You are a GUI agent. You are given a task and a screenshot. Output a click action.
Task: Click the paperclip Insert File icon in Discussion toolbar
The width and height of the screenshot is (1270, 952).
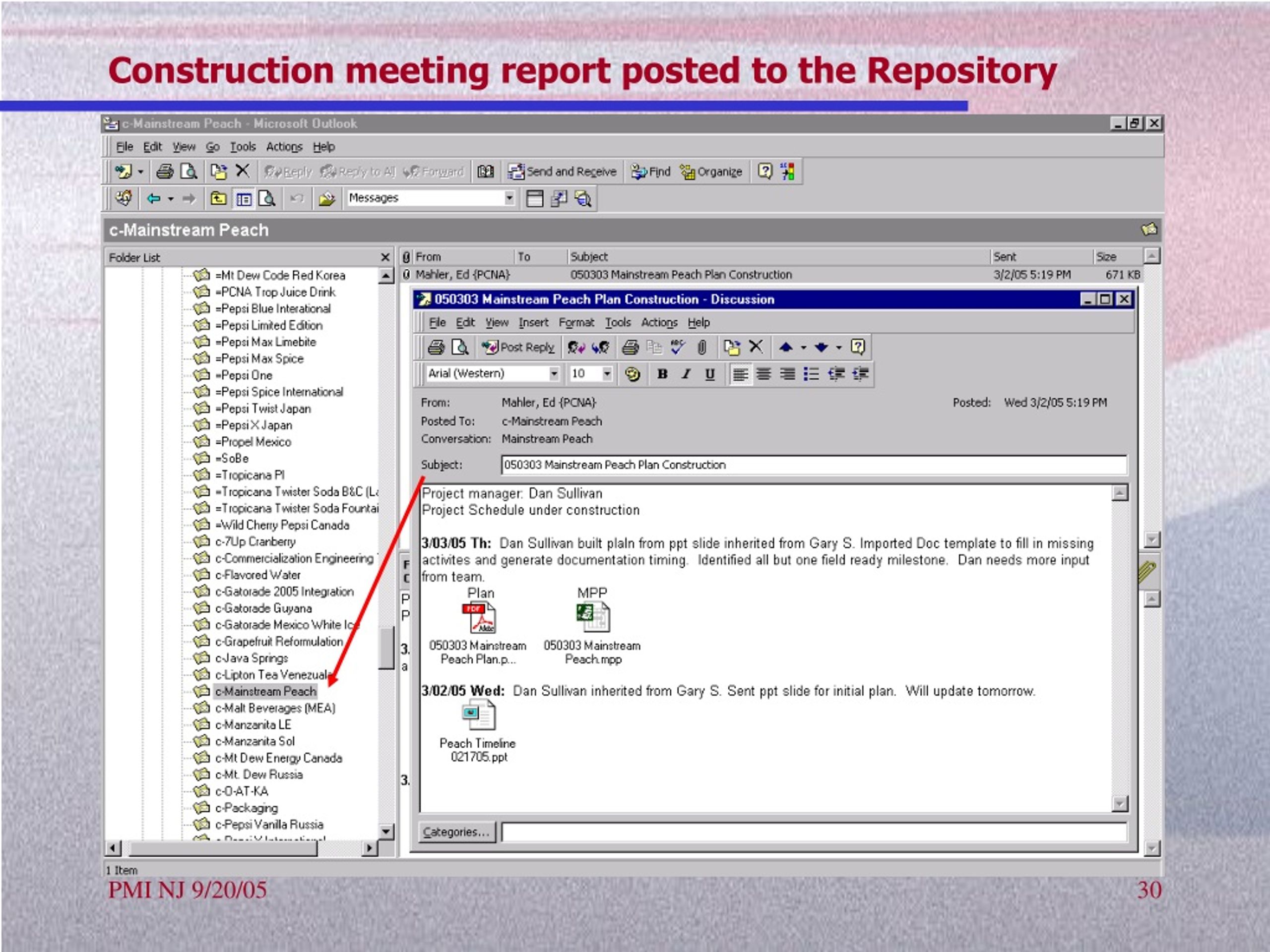(x=701, y=347)
